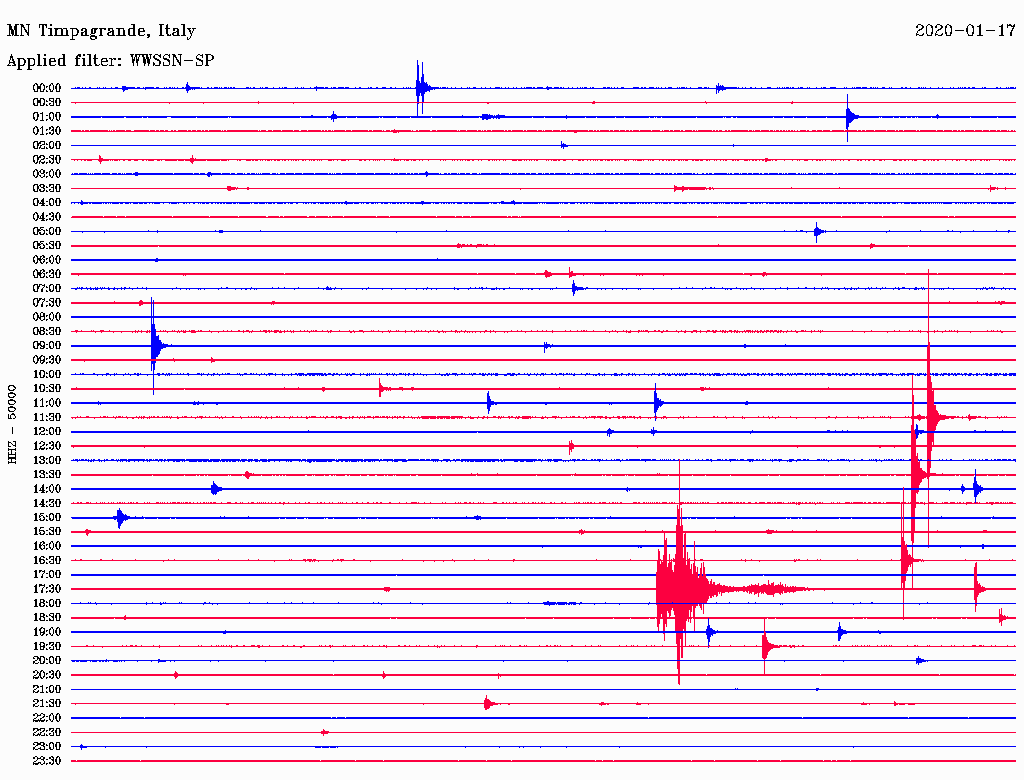Click the 03:30 time label

click(x=47, y=189)
